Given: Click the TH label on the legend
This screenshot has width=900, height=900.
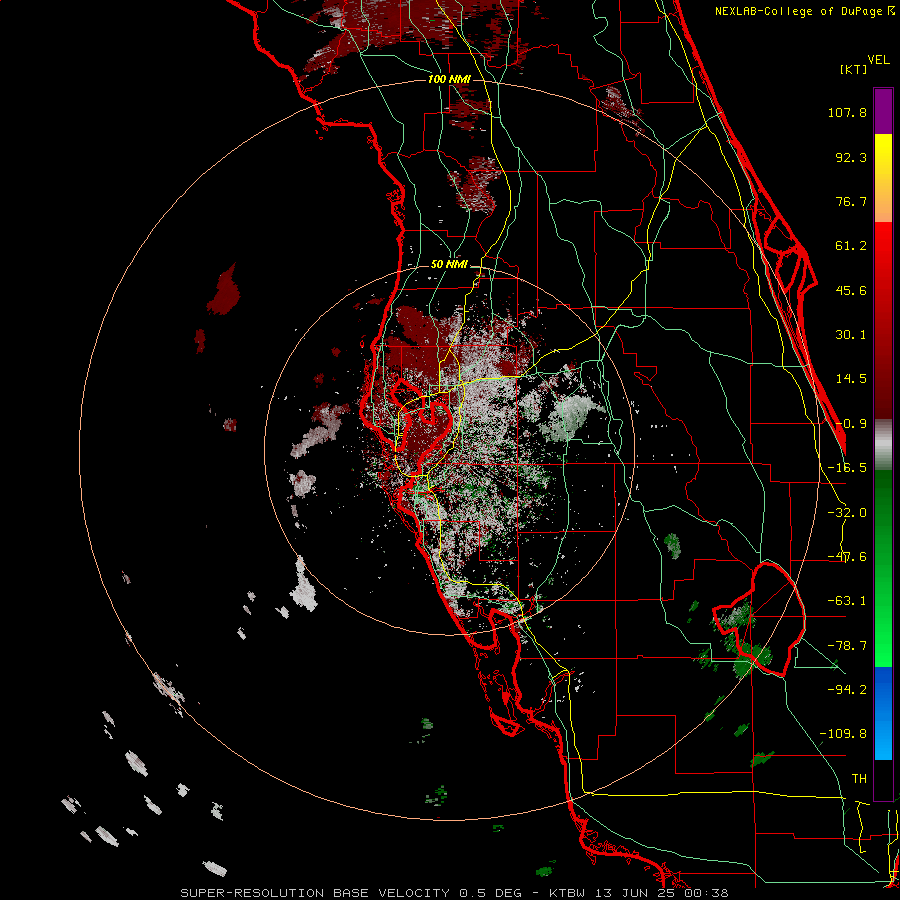Looking at the screenshot, I should point(859,778).
